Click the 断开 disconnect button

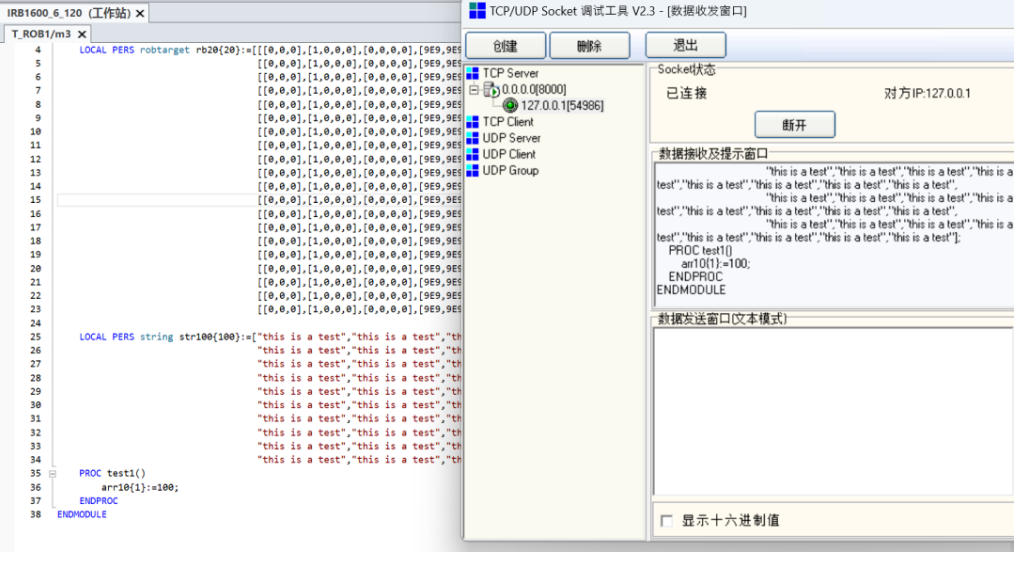794,125
